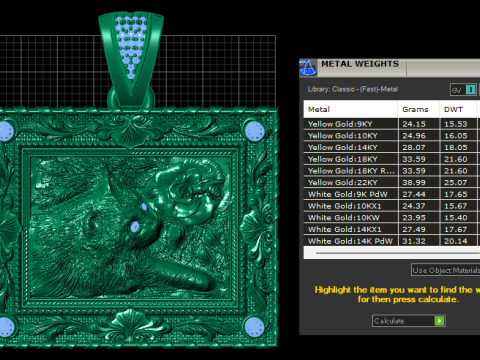This screenshot has height=360, width=480.
Task: Click the table's horizontal scrollbar
Action: (397, 253)
